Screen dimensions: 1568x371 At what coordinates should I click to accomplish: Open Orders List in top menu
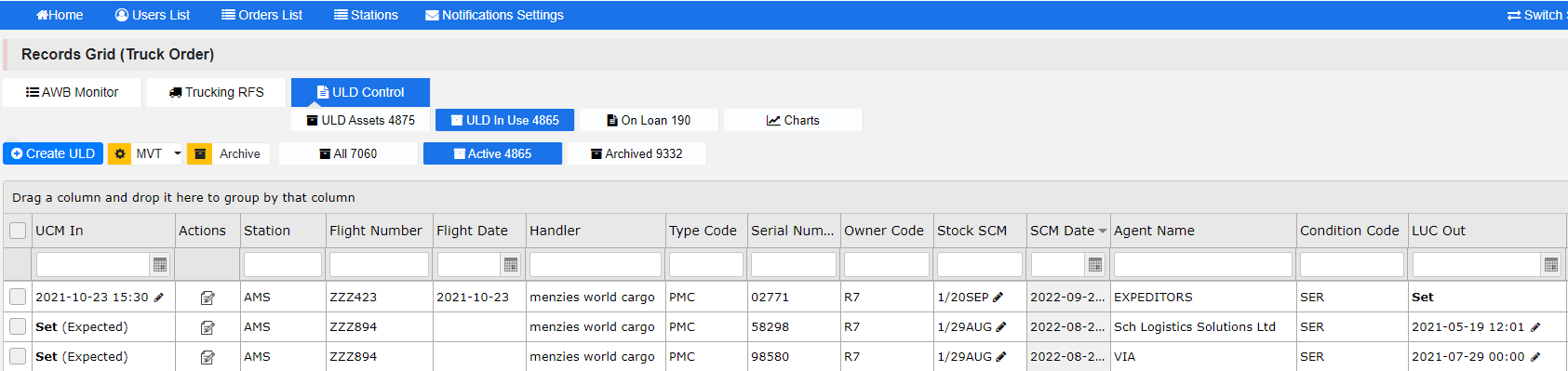262,15
